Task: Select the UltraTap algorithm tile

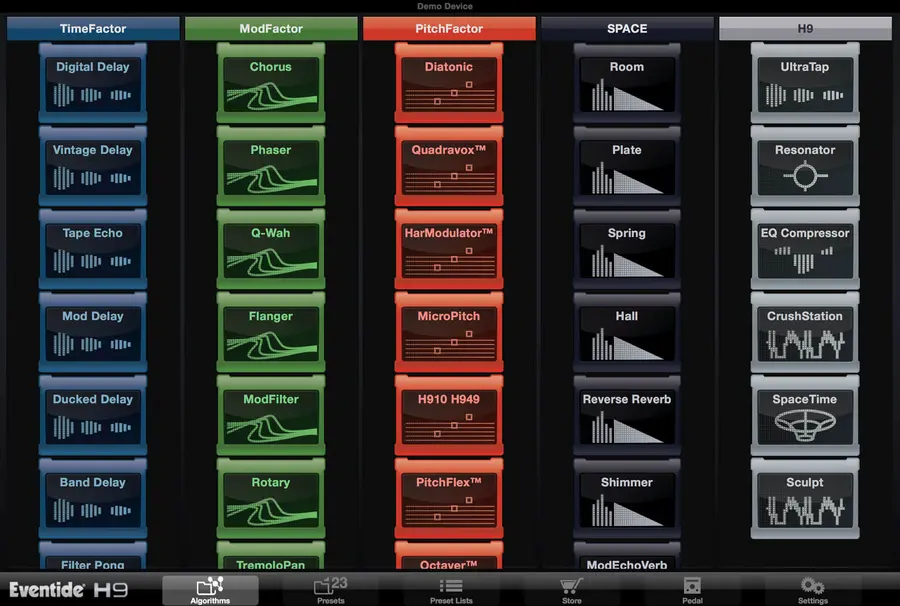Action: 805,83
